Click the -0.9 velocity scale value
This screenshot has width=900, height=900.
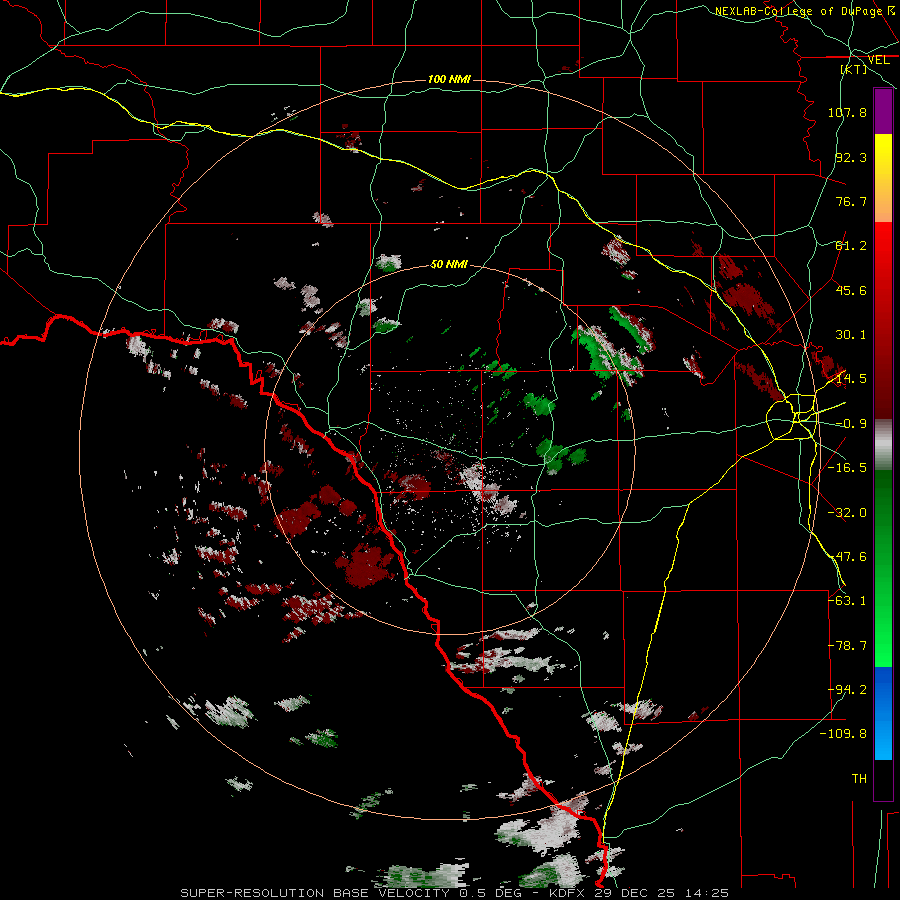(851, 424)
